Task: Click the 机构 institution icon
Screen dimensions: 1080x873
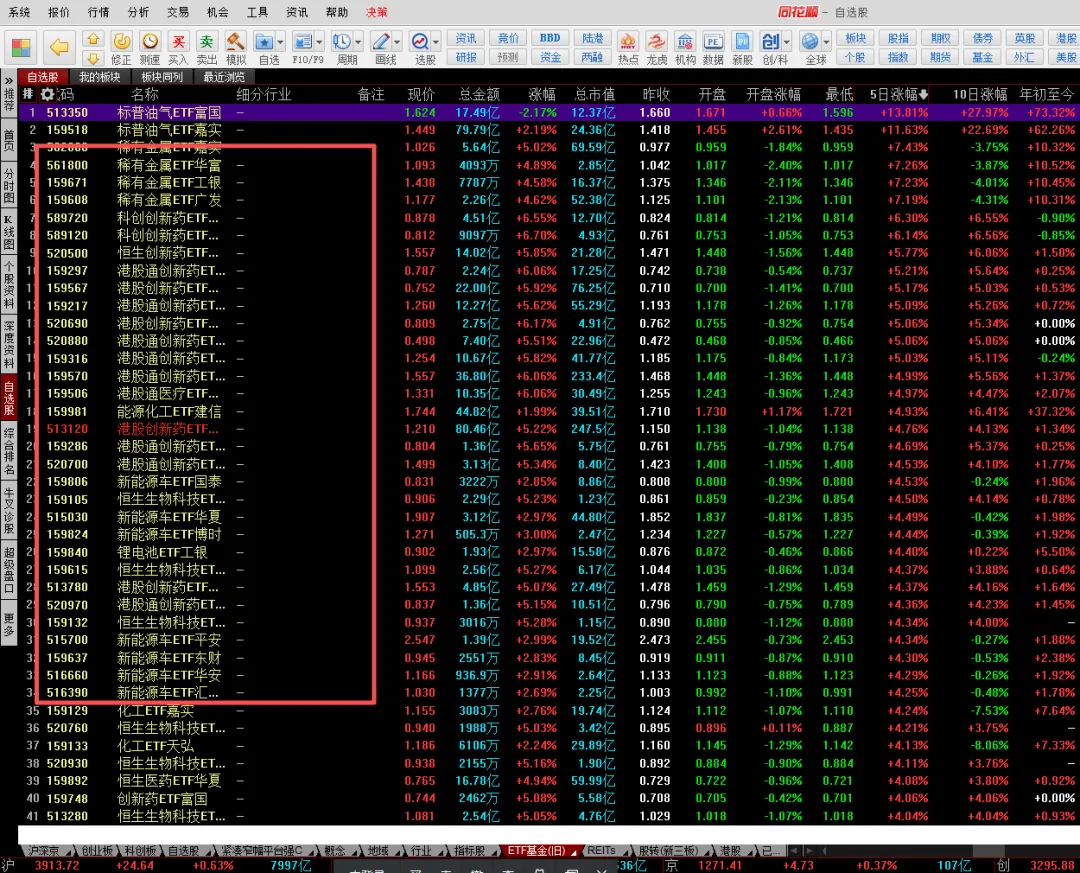Action: tap(685, 48)
